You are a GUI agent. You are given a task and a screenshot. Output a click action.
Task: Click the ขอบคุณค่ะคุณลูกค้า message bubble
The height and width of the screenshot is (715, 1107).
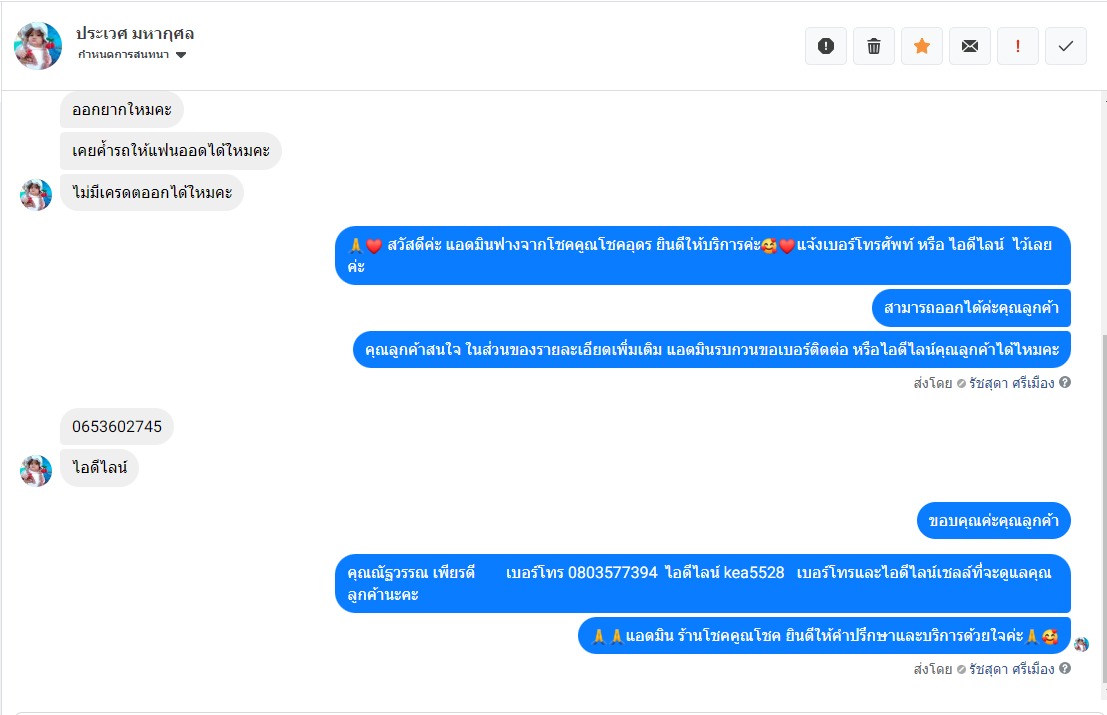coord(993,521)
